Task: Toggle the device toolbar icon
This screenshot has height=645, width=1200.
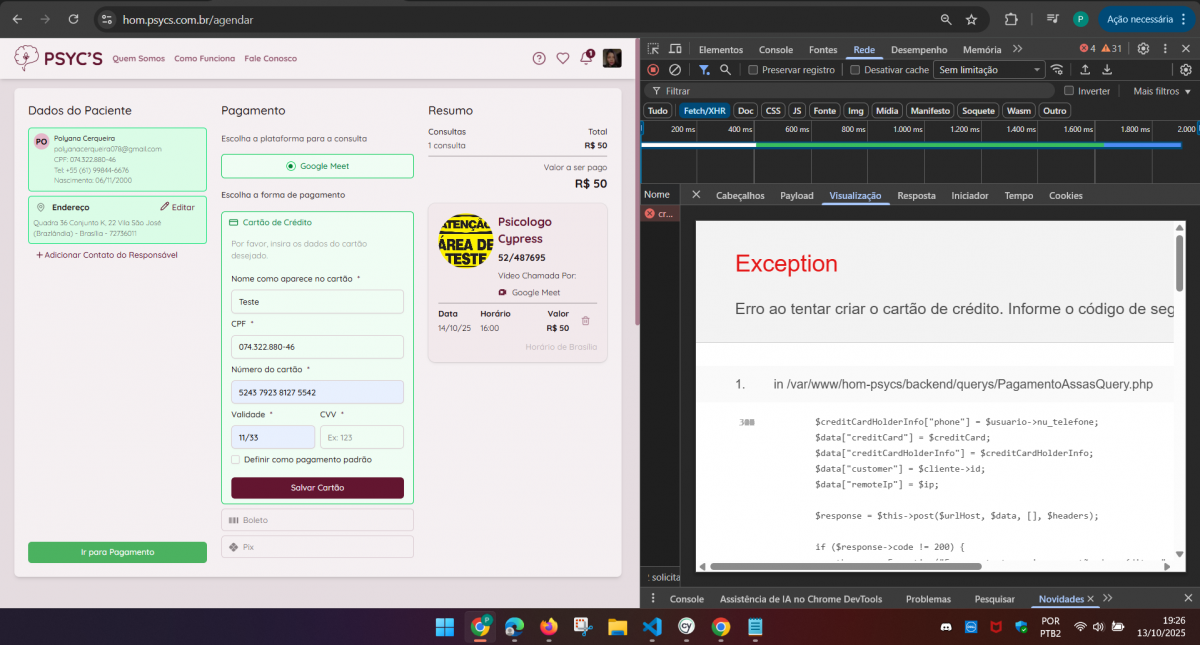Action: tap(676, 49)
